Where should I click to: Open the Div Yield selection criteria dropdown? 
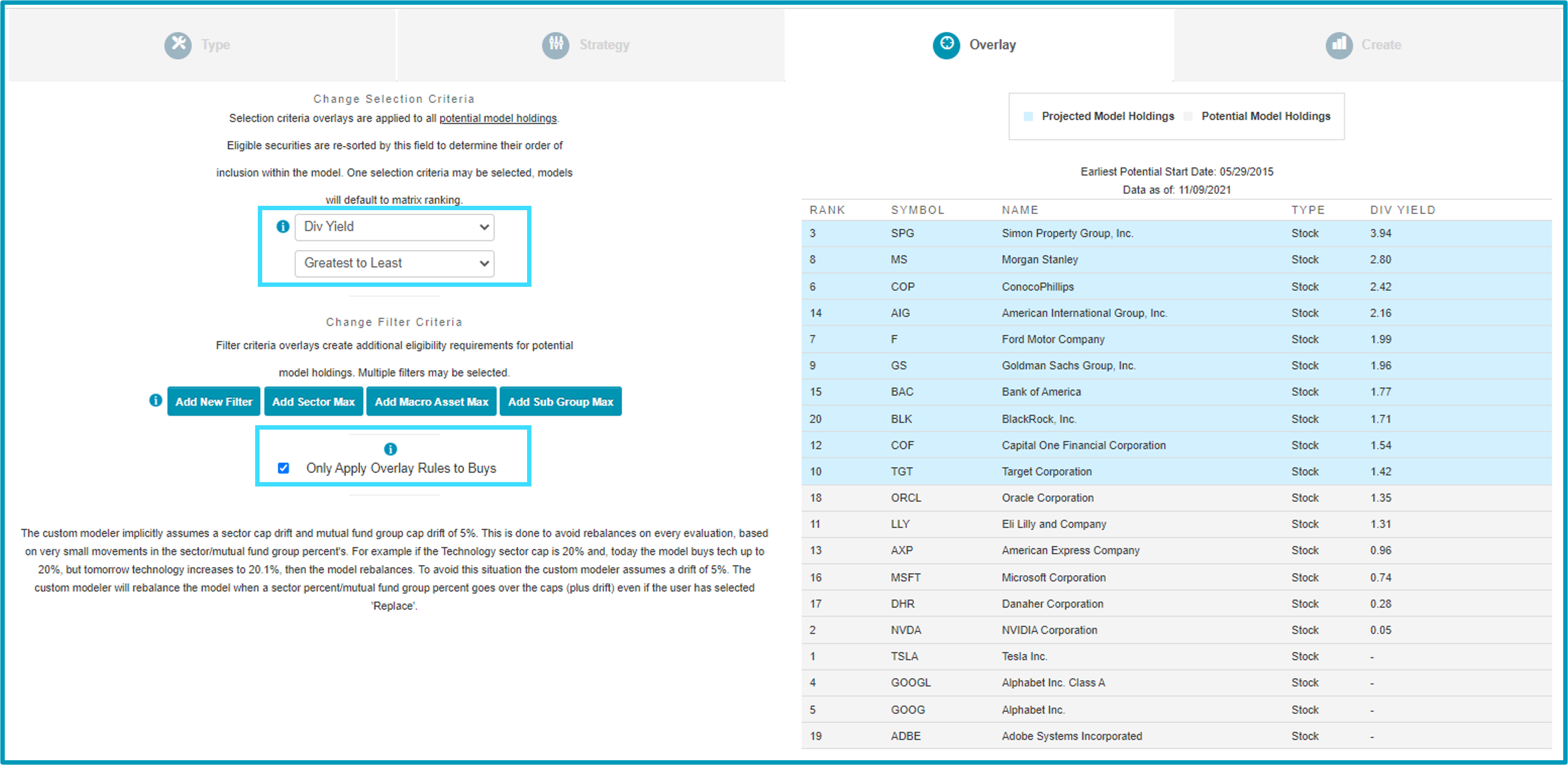tap(394, 227)
